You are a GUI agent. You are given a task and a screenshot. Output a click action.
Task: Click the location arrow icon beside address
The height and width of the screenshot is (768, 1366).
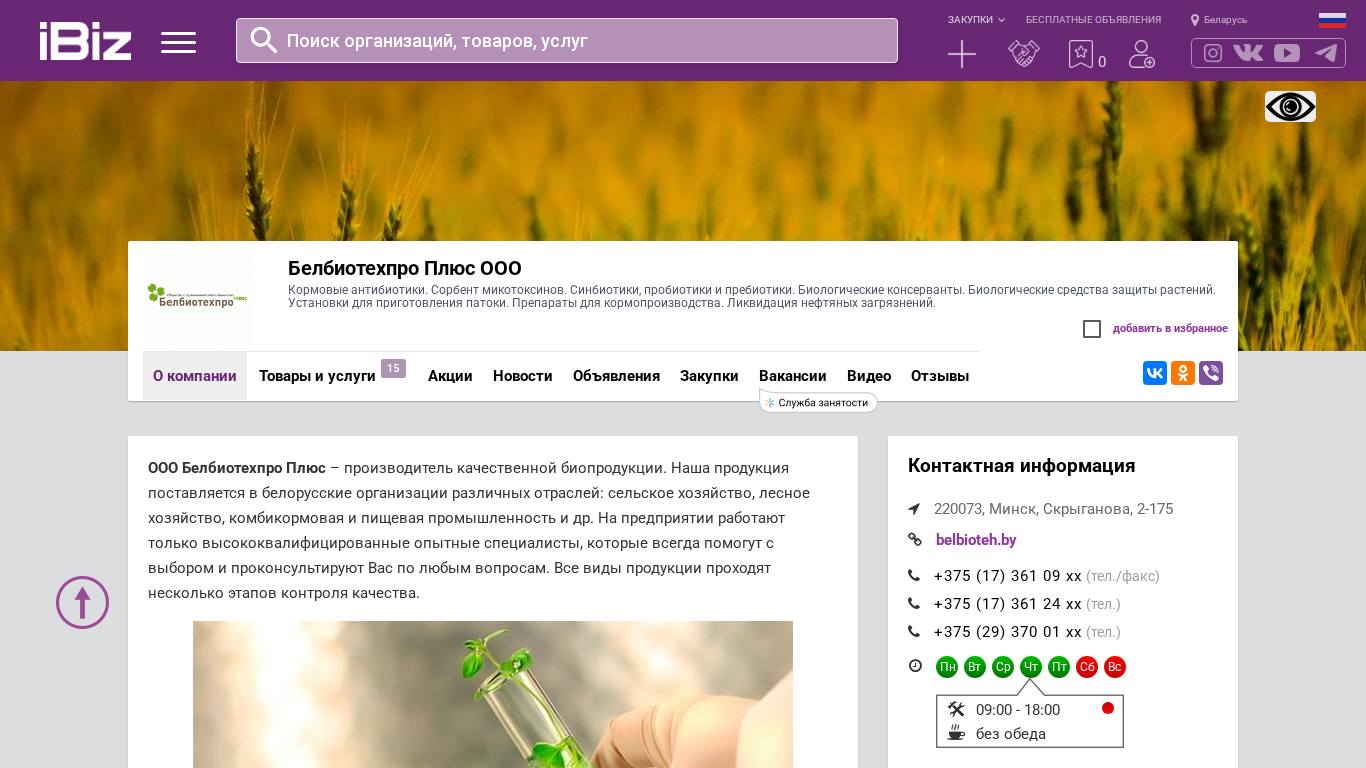click(914, 509)
